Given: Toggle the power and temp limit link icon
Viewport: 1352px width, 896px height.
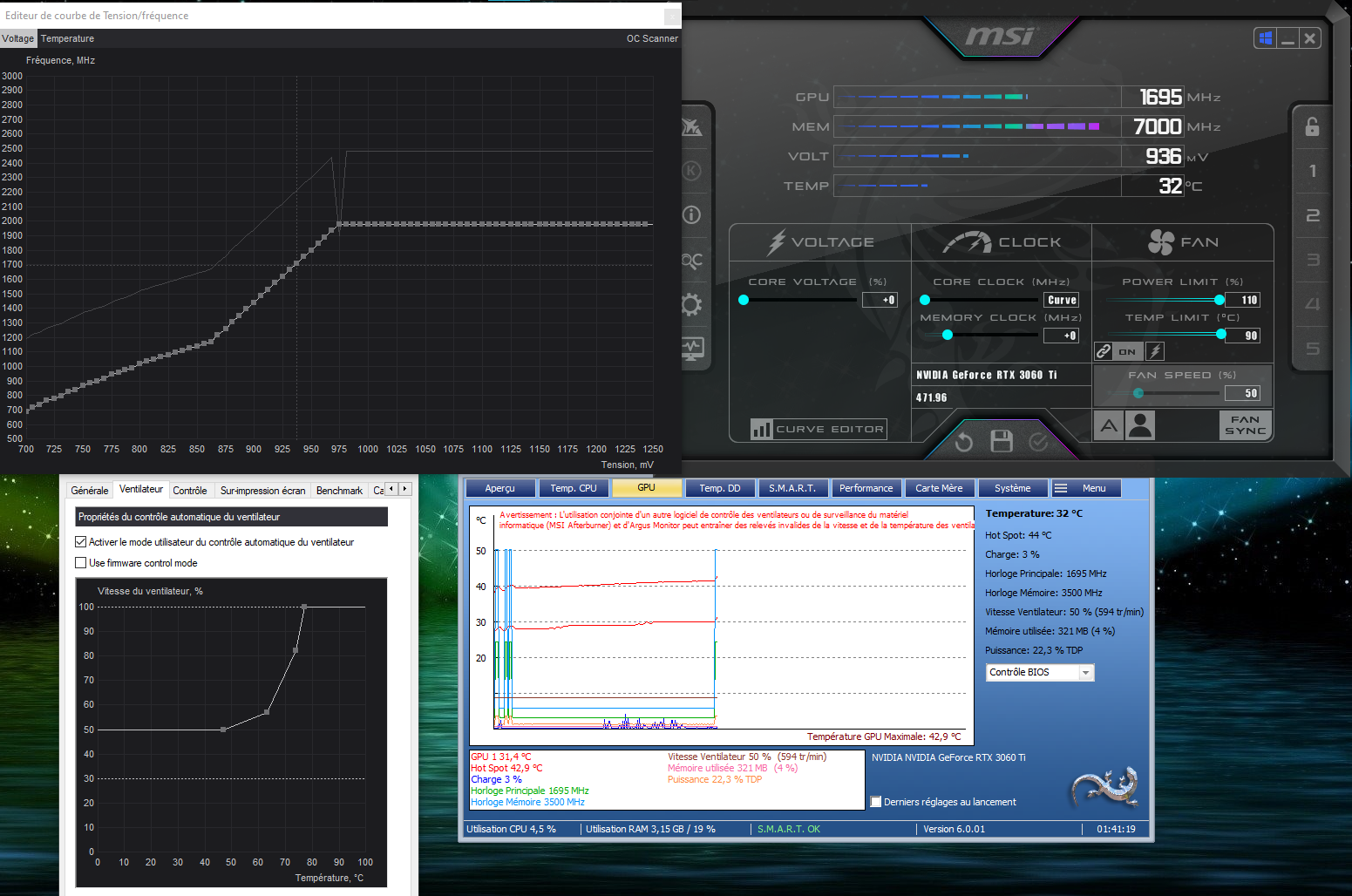Looking at the screenshot, I should click(1104, 351).
